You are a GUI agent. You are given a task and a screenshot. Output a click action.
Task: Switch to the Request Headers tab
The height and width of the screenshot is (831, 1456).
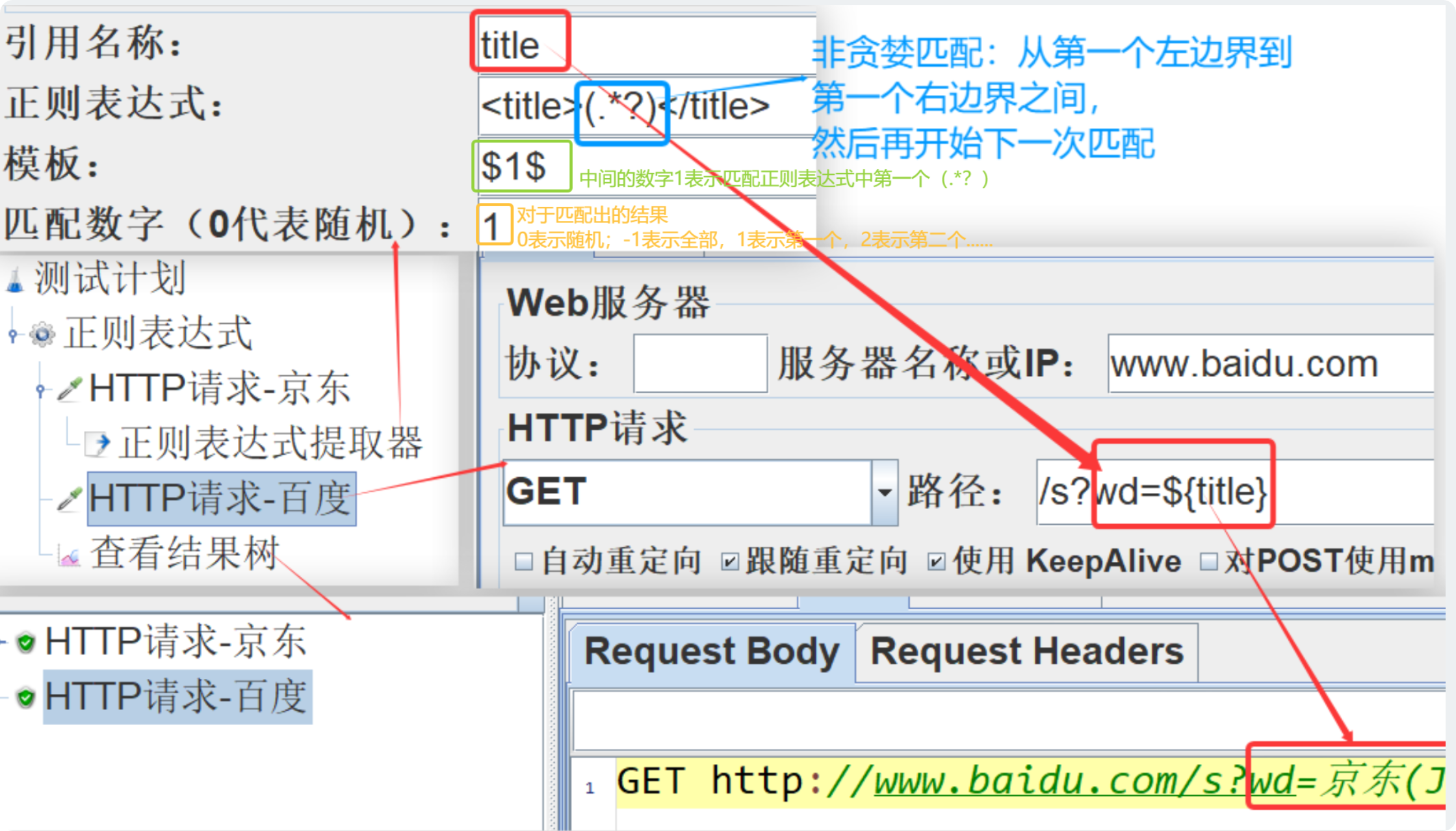click(x=1027, y=652)
